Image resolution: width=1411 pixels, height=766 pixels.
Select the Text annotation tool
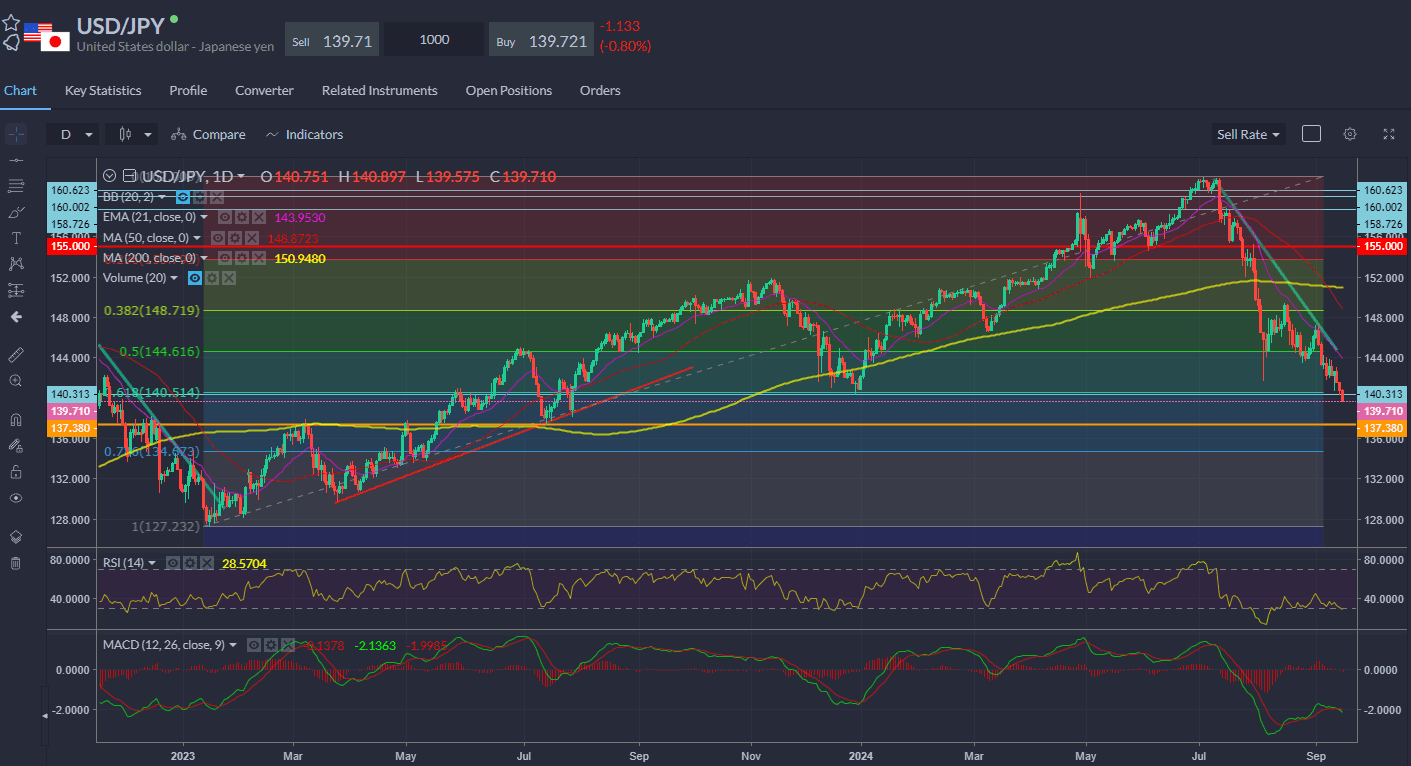15,238
